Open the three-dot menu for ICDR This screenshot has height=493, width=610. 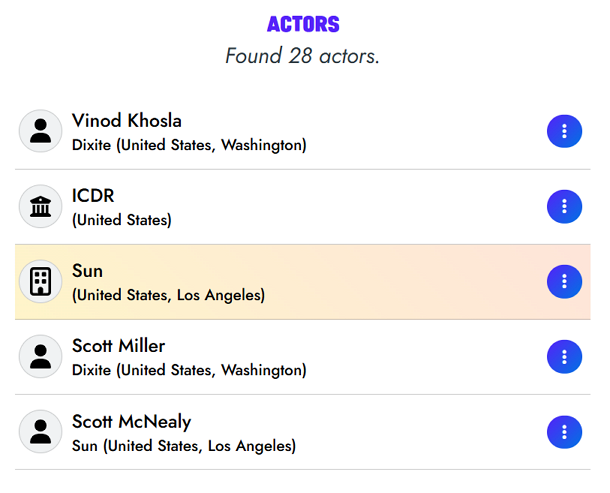click(564, 206)
